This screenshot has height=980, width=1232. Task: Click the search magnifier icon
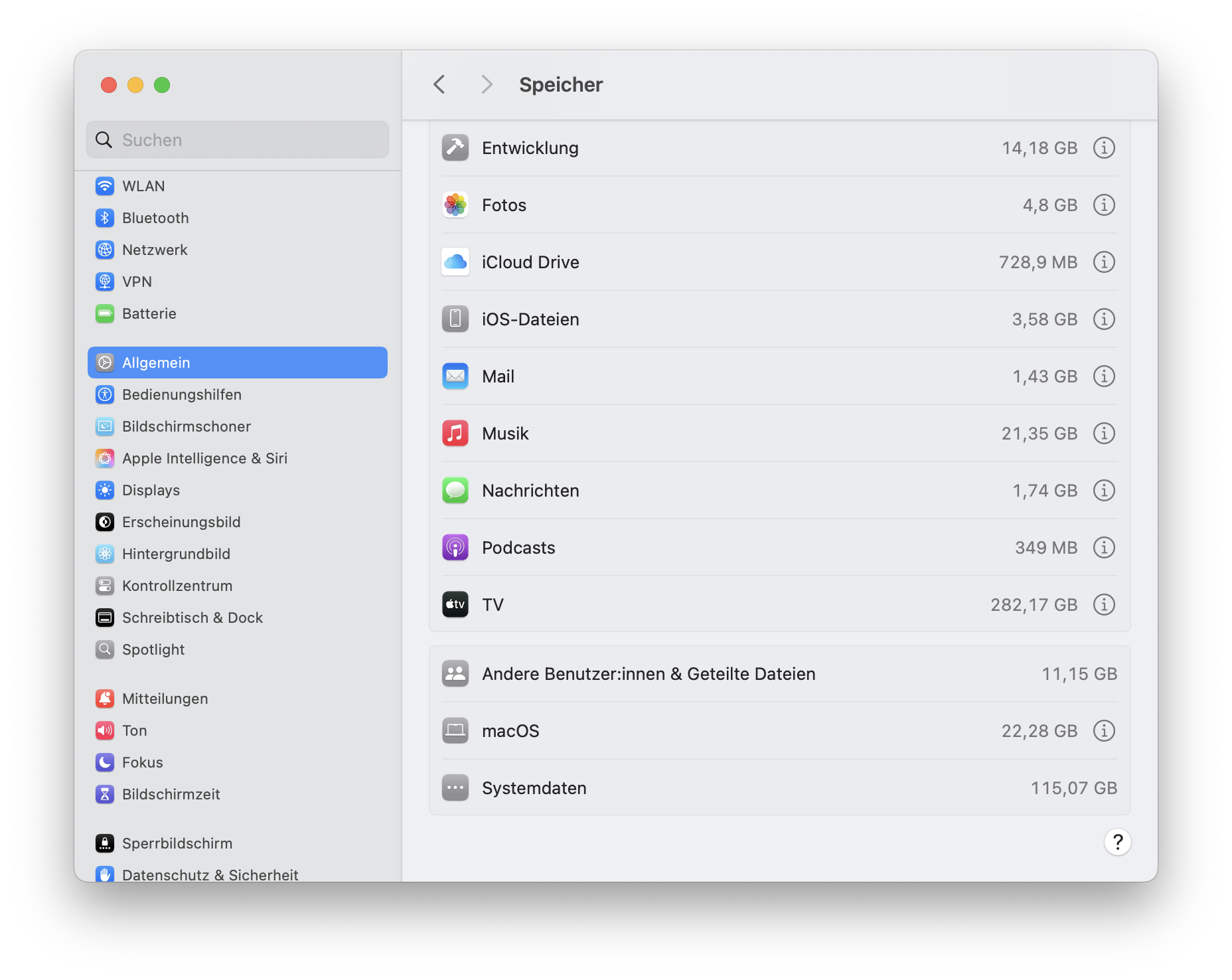click(104, 139)
